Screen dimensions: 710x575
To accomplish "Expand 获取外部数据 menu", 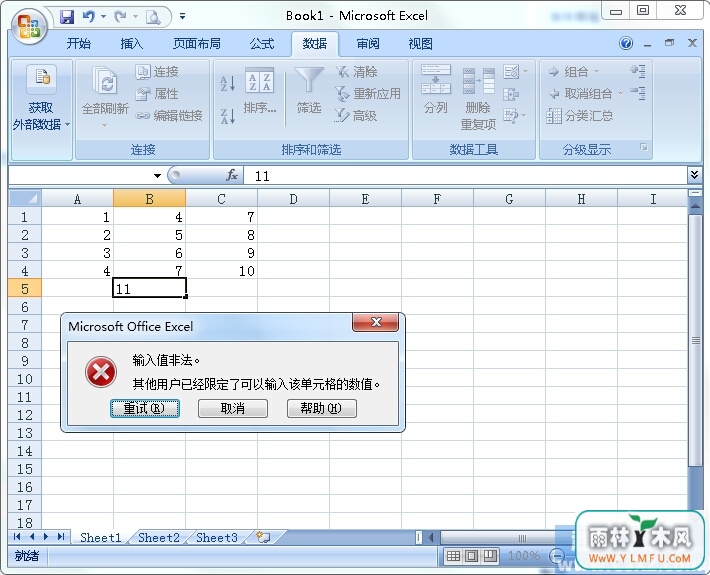I will 41,110.
